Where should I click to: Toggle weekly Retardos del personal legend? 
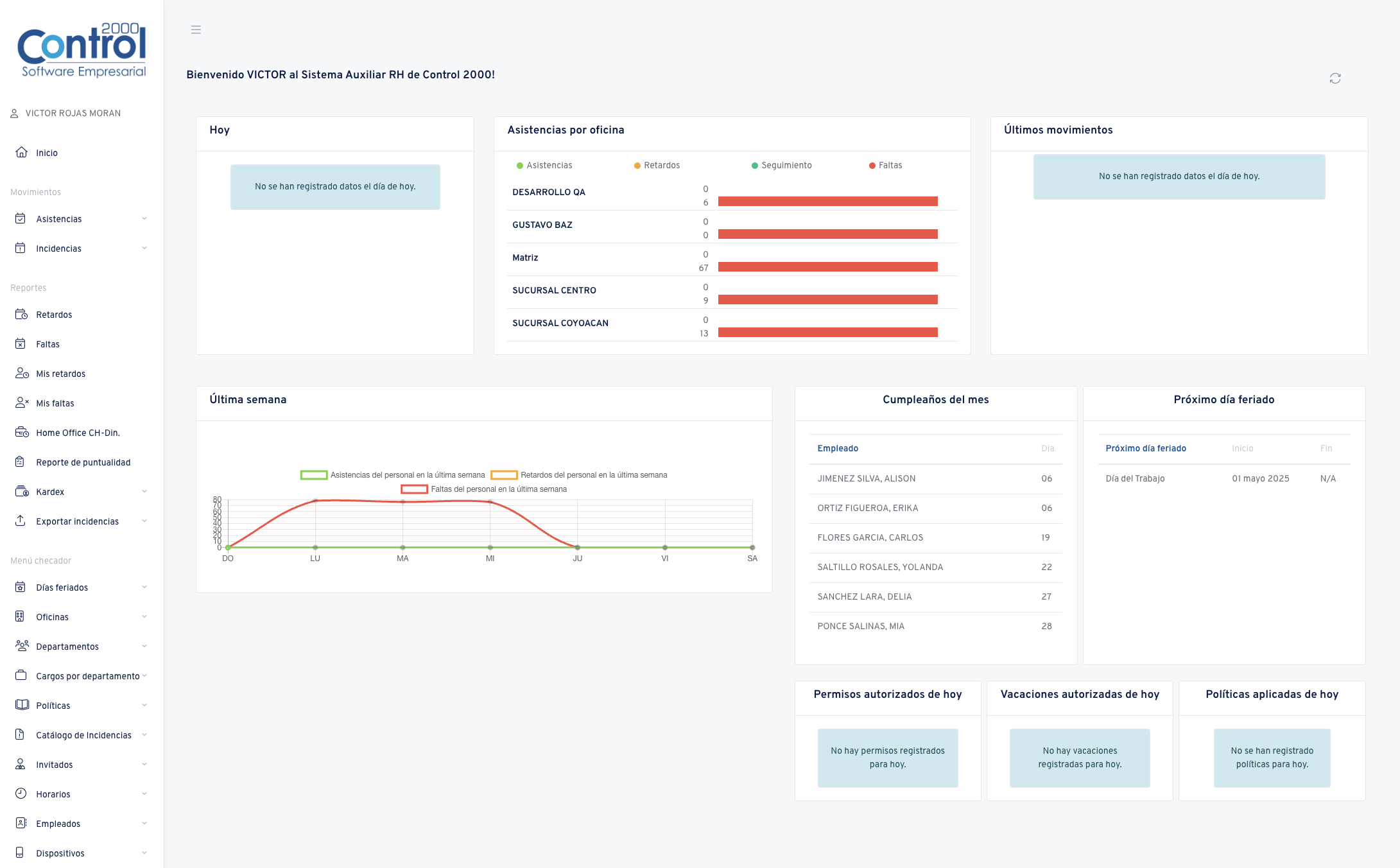tap(579, 475)
